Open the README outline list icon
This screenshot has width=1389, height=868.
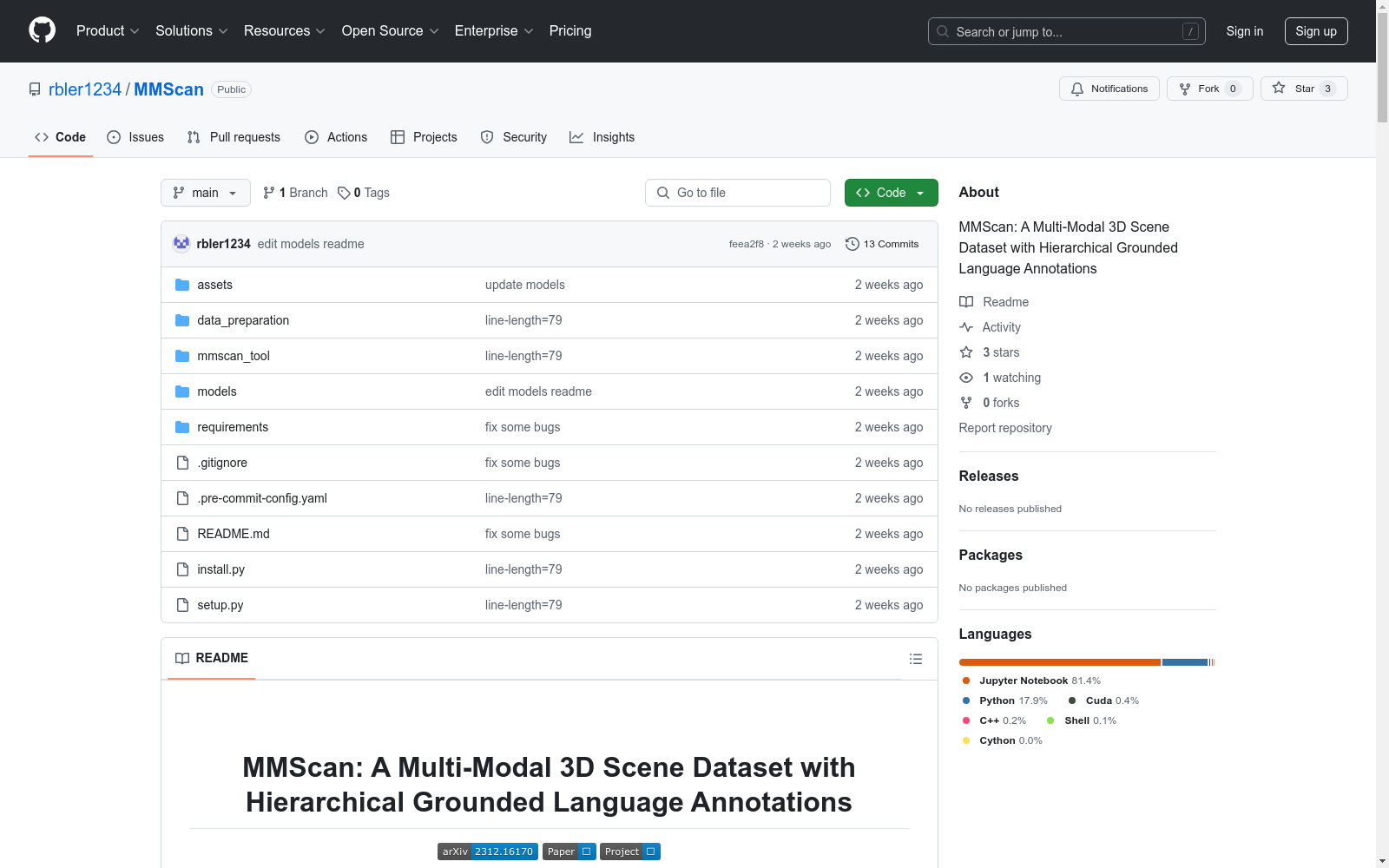915,659
